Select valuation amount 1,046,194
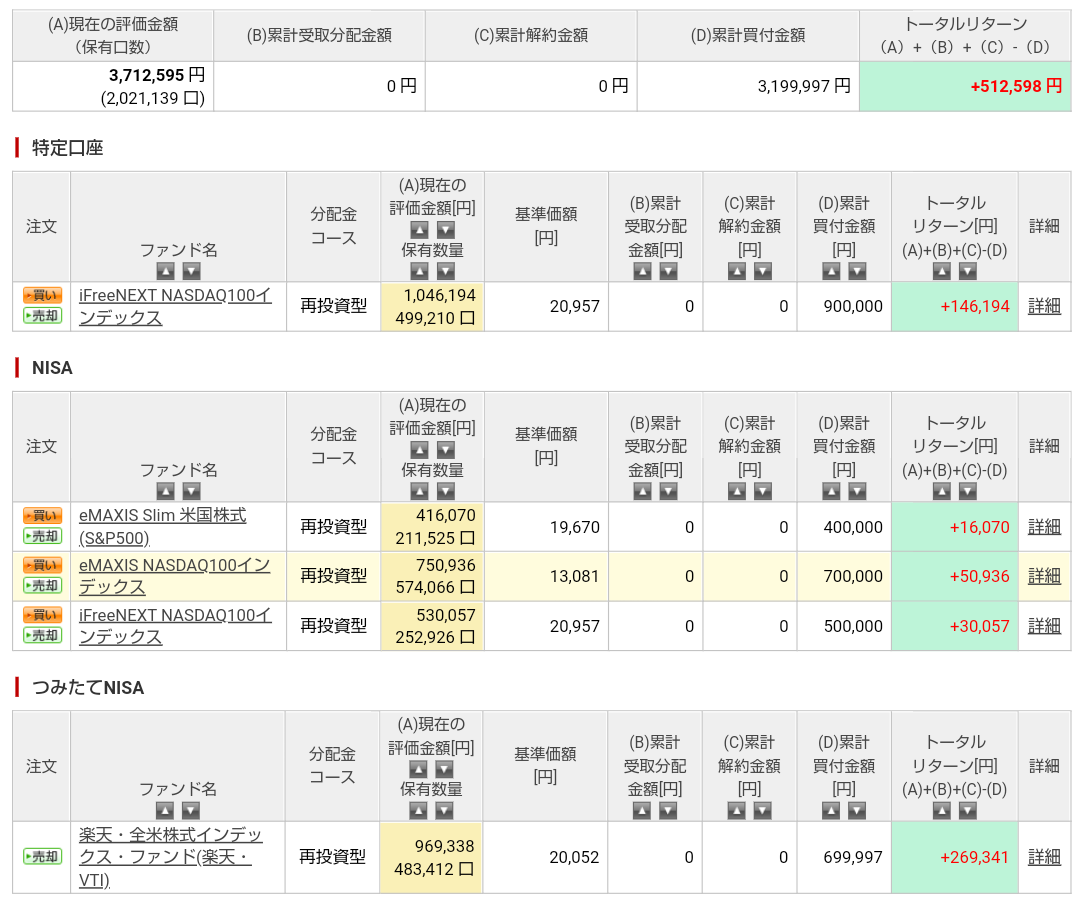The image size is (1080, 902). [x=439, y=295]
